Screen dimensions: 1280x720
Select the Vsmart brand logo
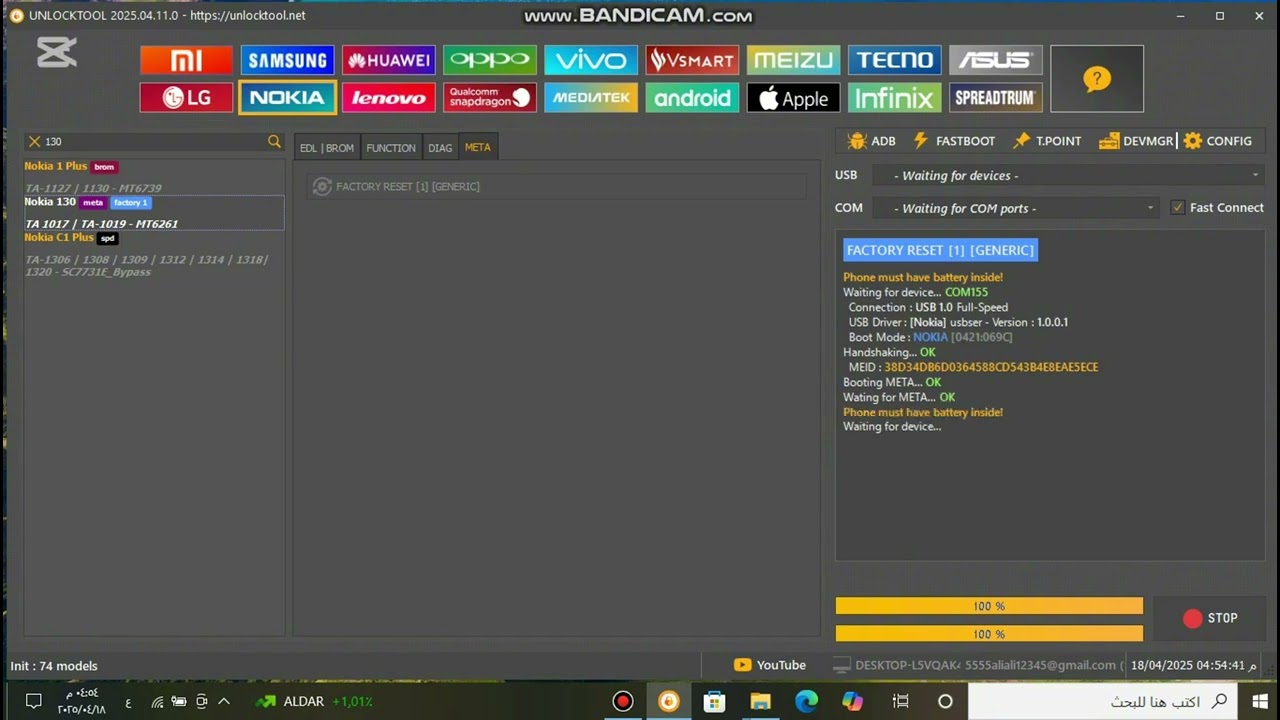(x=692, y=60)
